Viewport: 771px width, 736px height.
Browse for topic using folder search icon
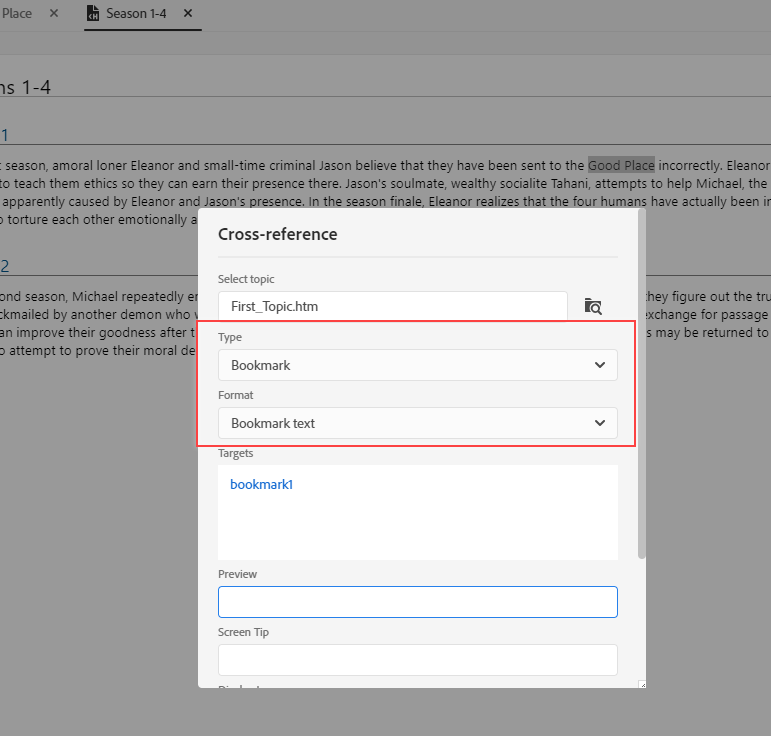point(593,306)
